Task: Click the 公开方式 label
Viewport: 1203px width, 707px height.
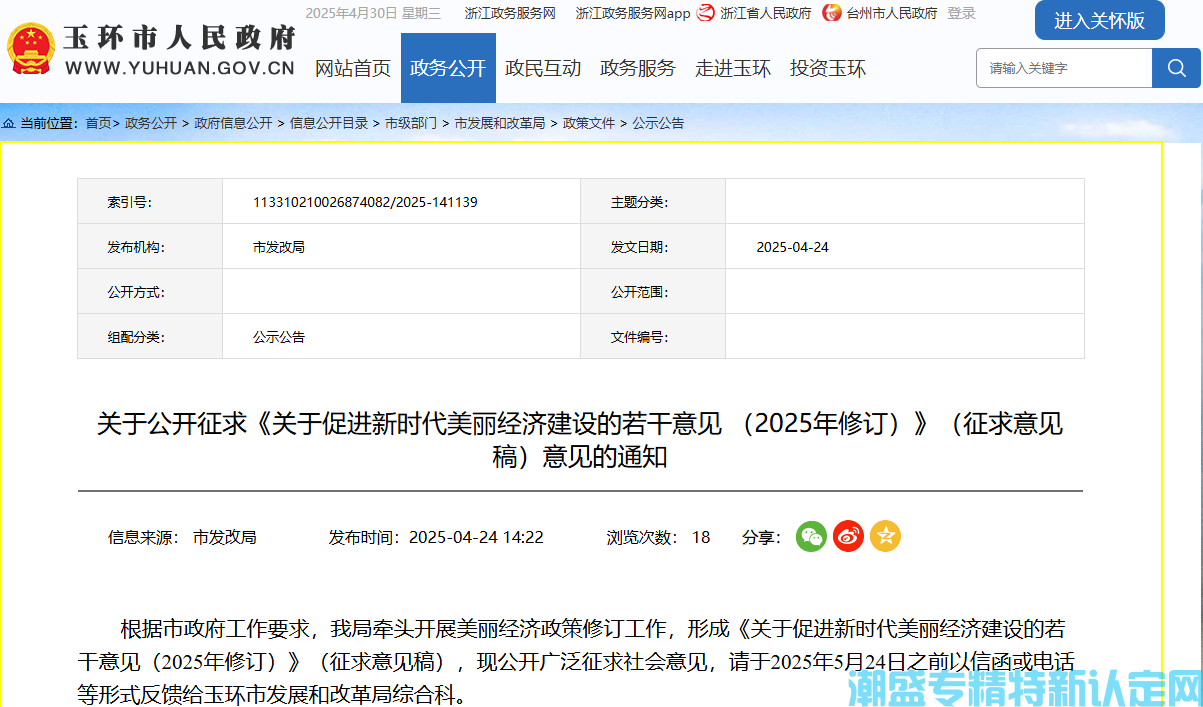Action: (x=136, y=292)
